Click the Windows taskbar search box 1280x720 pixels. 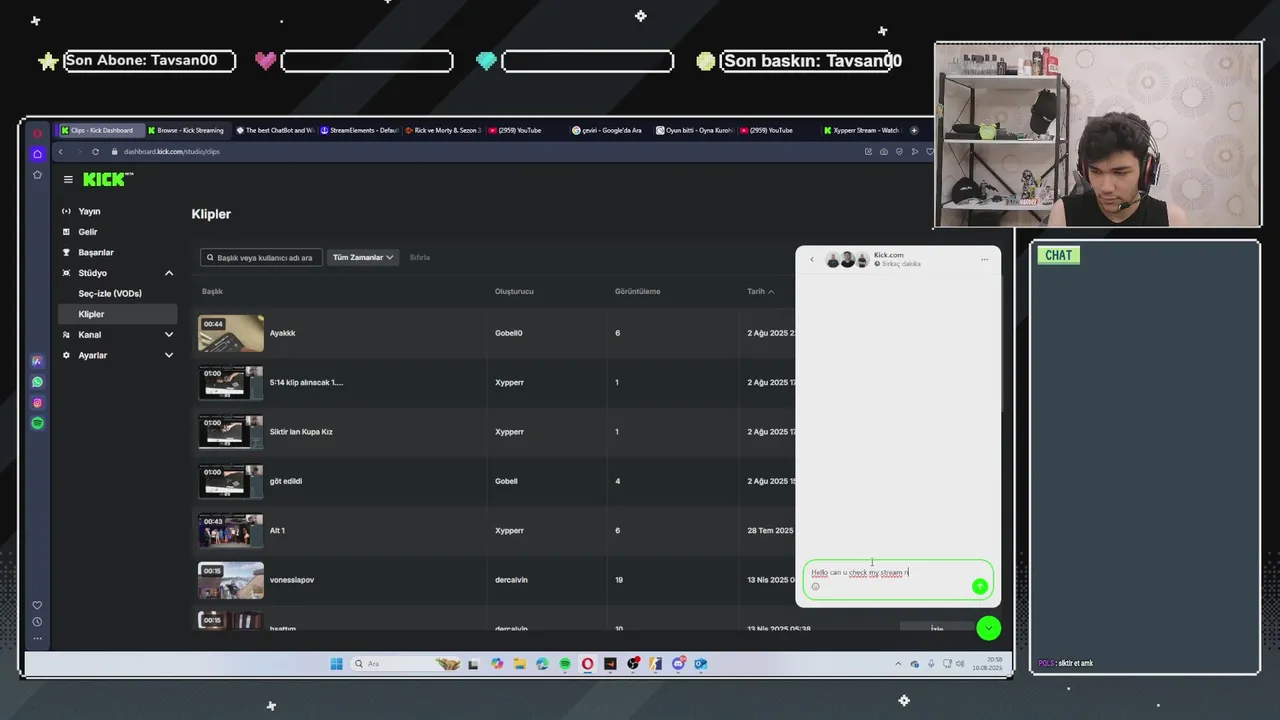(x=407, y=664)
